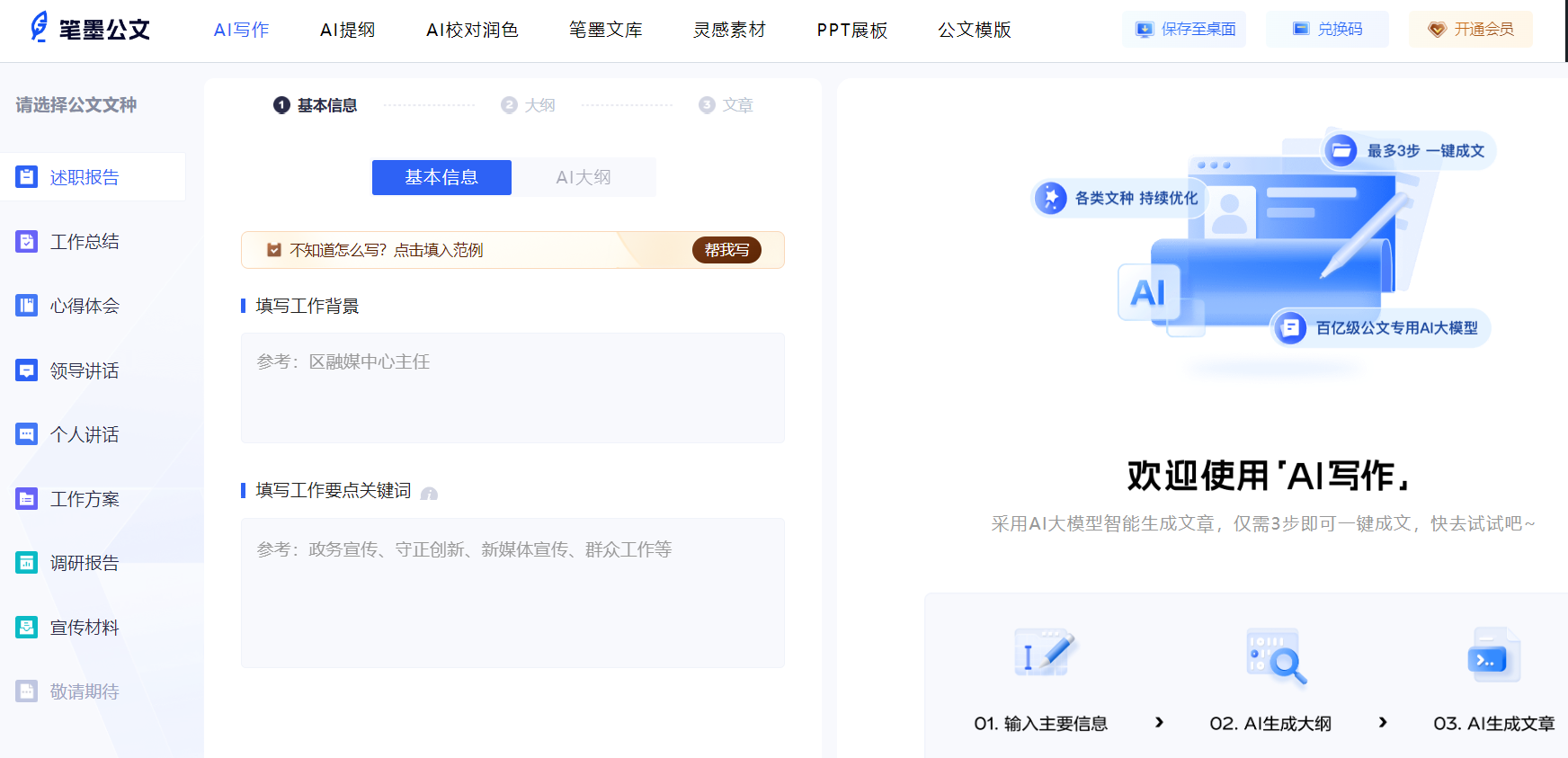The width and height of the screenshot is (1568, 758).
Task: Open the 开通会员 membership button
Action: [x=1471, y=29]
